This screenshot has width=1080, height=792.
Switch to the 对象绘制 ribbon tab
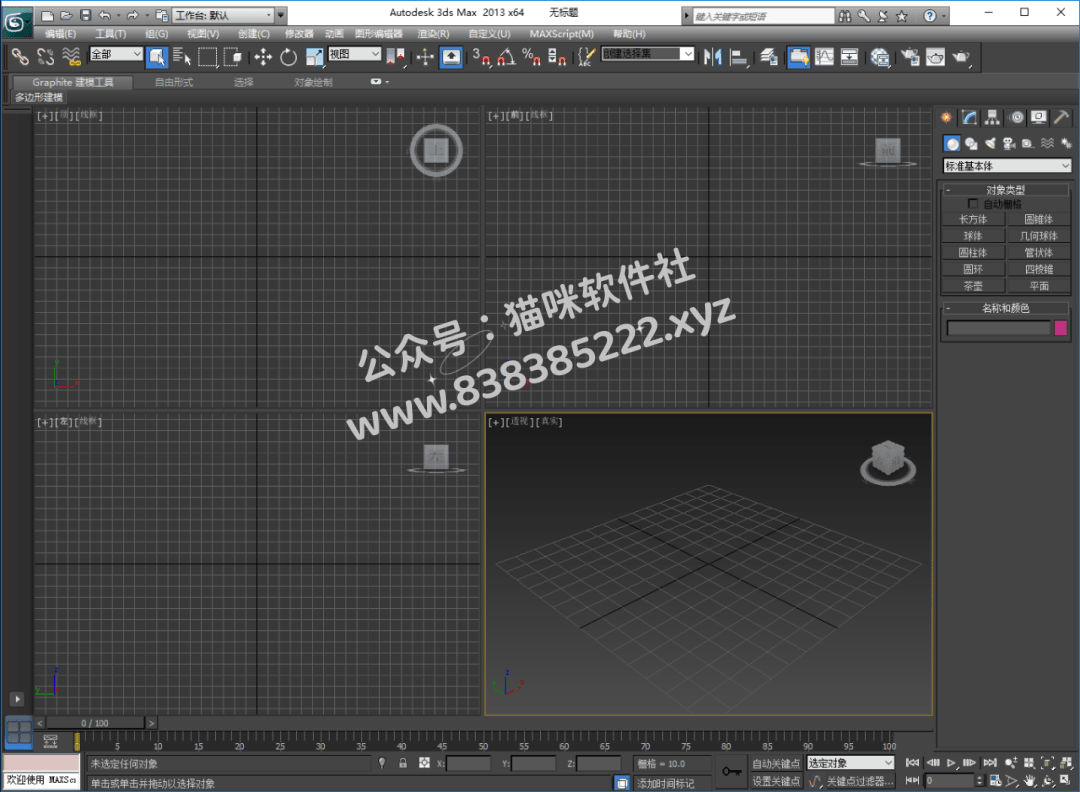click(x=313, y=82)
